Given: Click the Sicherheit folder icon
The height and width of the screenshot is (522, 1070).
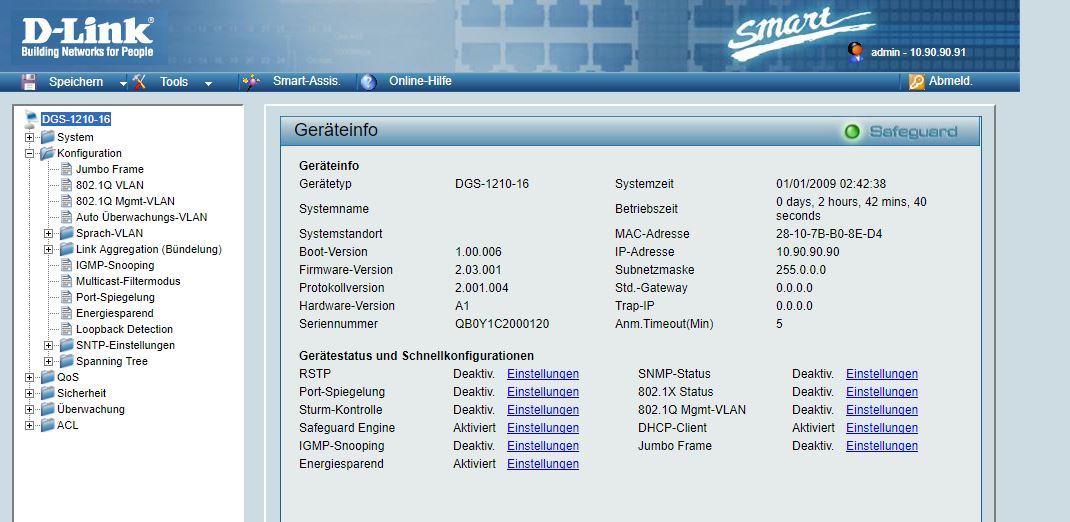Looking at the screenshot, I should click(x=47, y=393).
